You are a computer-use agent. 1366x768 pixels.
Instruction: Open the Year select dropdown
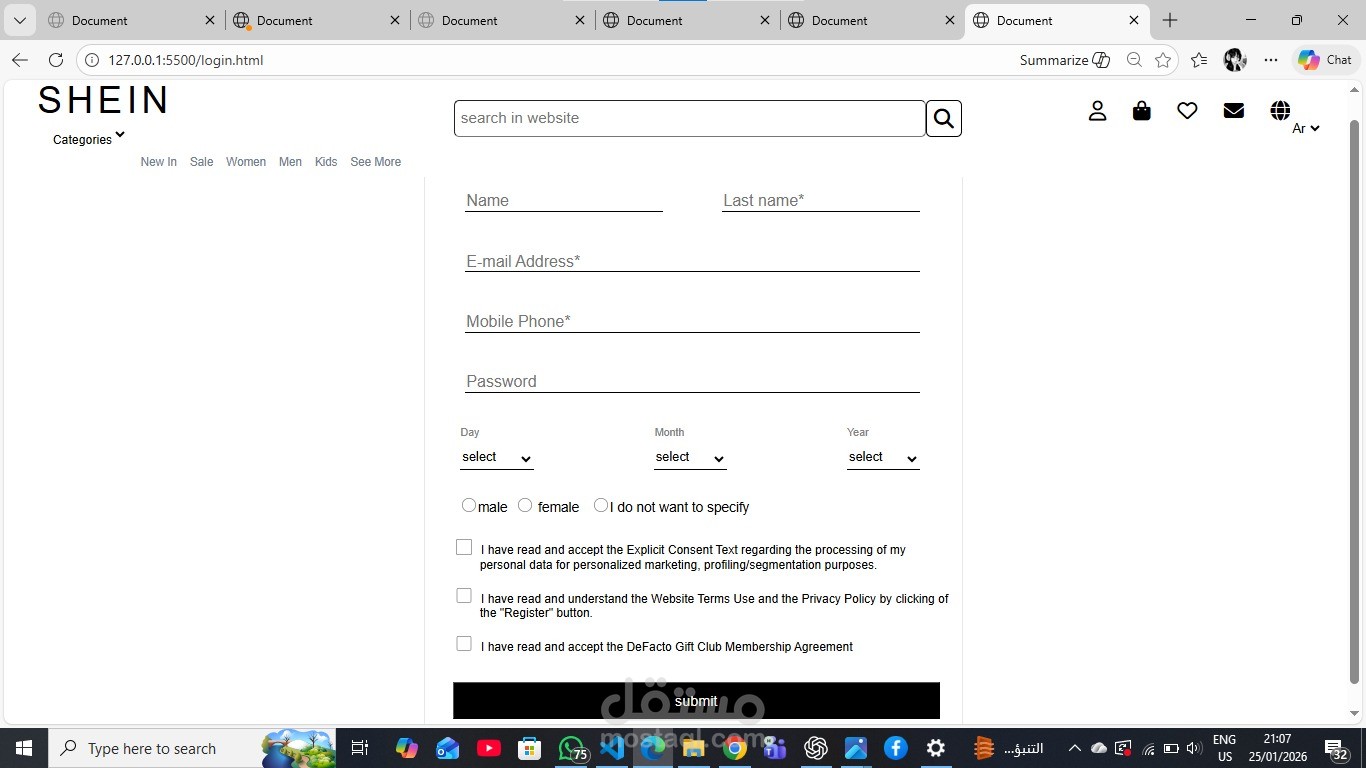(x=883, y=457)
